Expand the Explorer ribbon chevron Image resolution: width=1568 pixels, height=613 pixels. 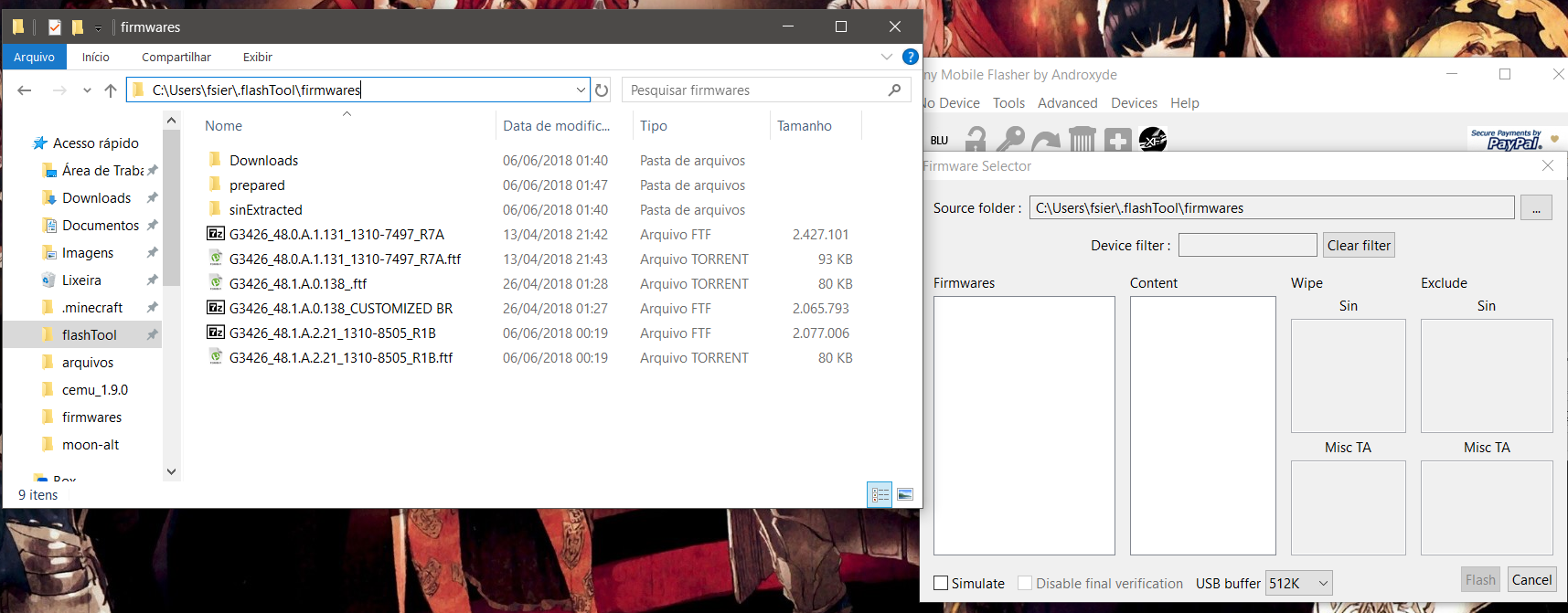[x=886, y=57]
